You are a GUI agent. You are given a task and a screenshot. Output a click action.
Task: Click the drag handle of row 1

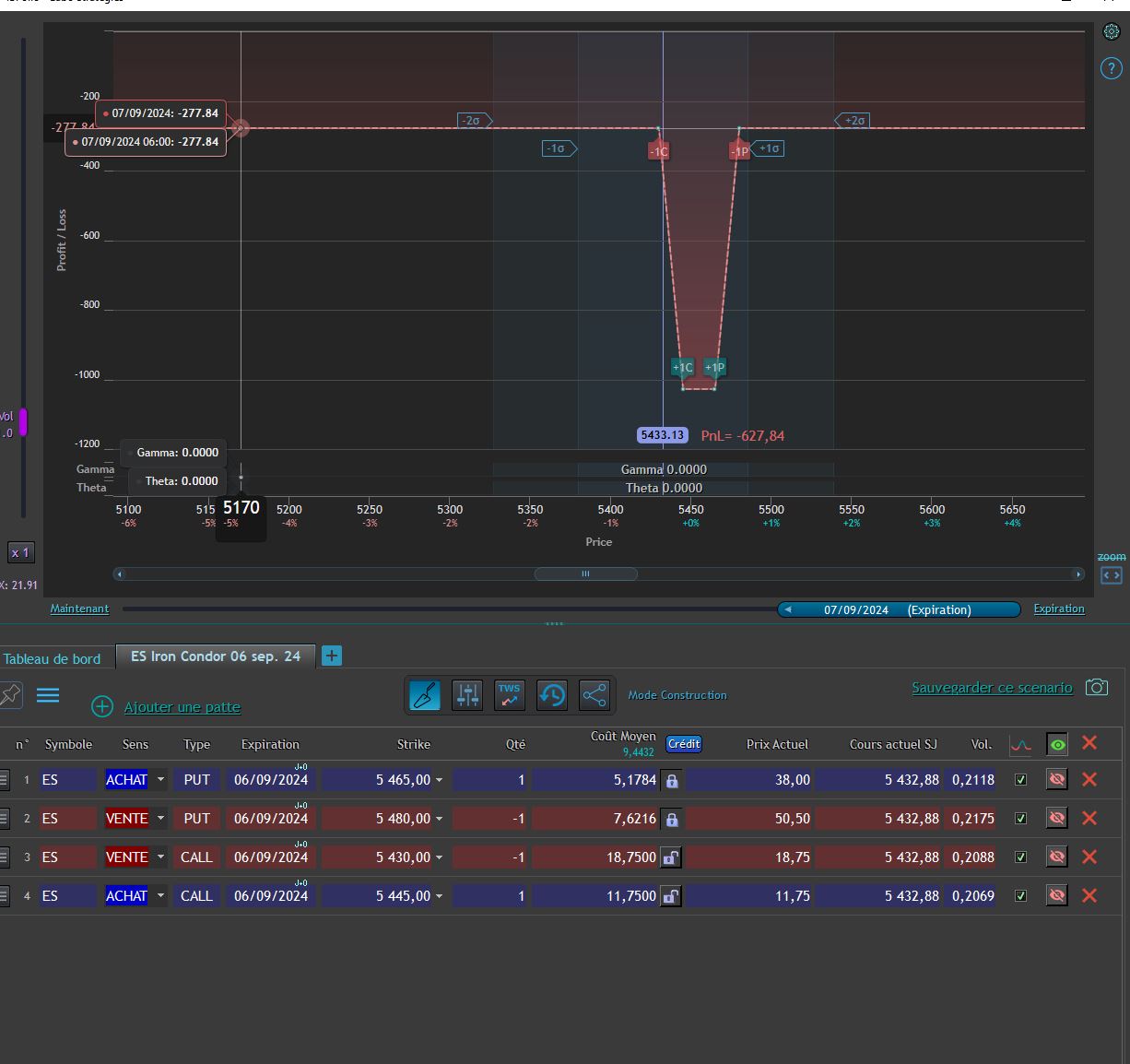4,780
